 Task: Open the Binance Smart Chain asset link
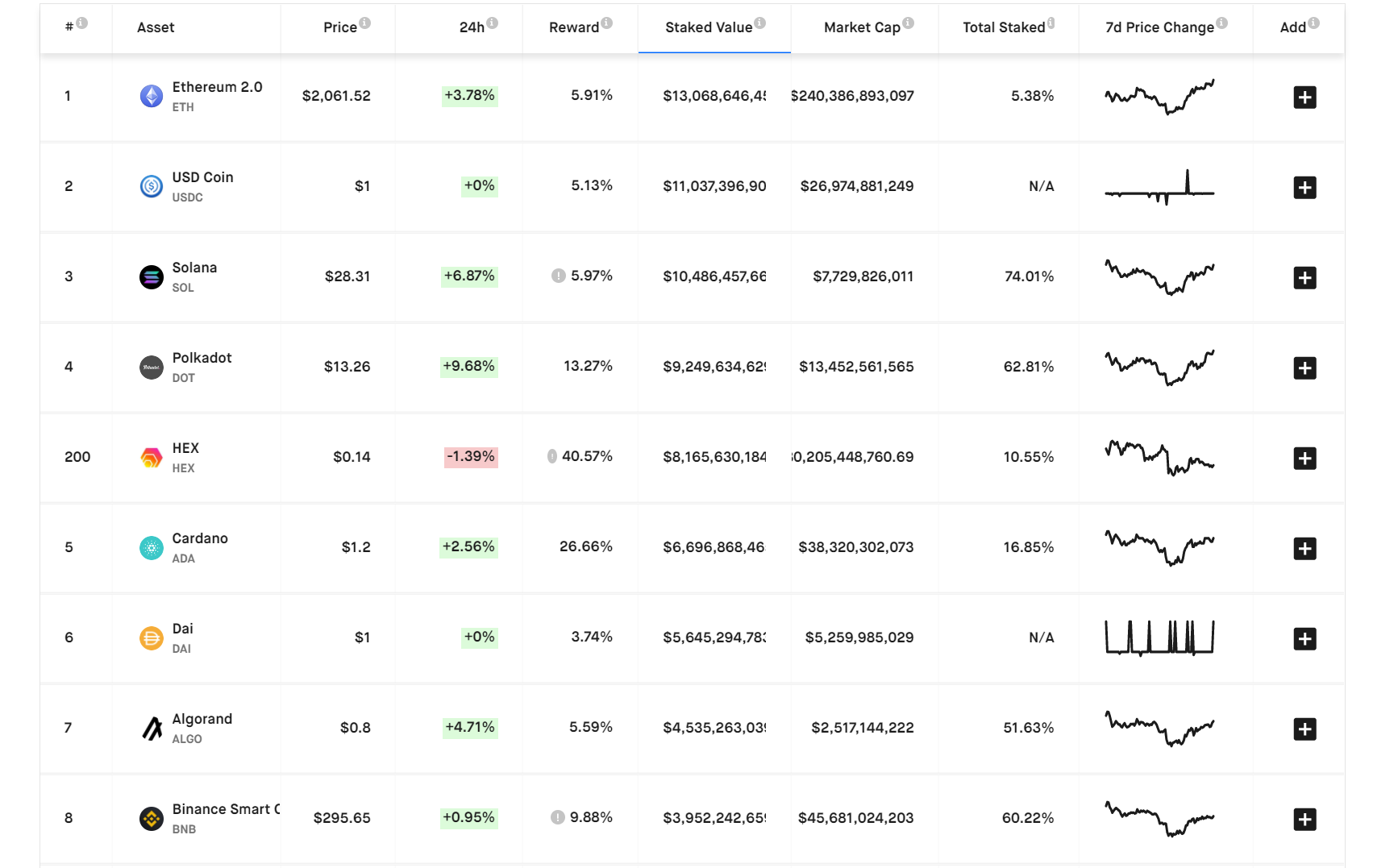[226, 809]
